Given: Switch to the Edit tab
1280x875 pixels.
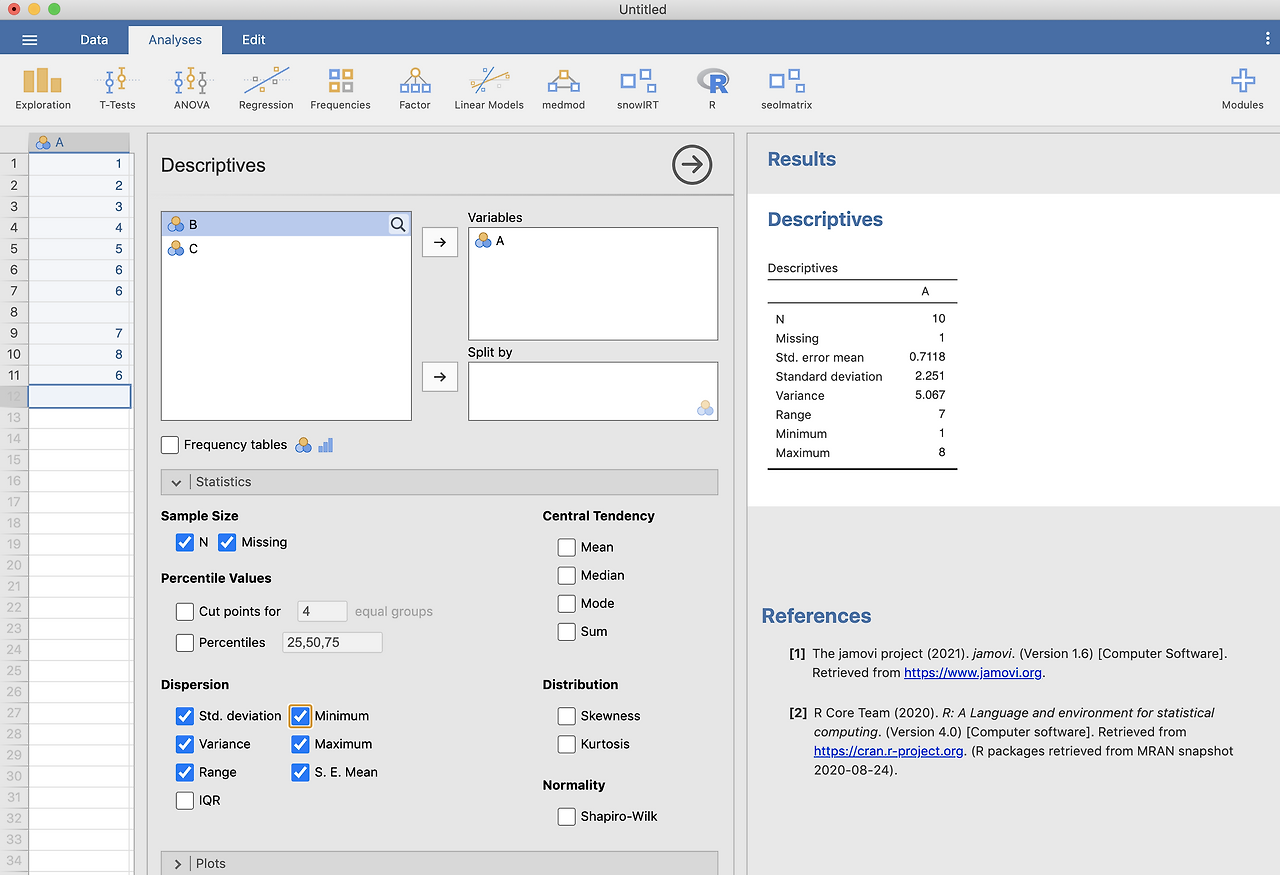Looking at the screenshot, I should [x=254, y=40].
